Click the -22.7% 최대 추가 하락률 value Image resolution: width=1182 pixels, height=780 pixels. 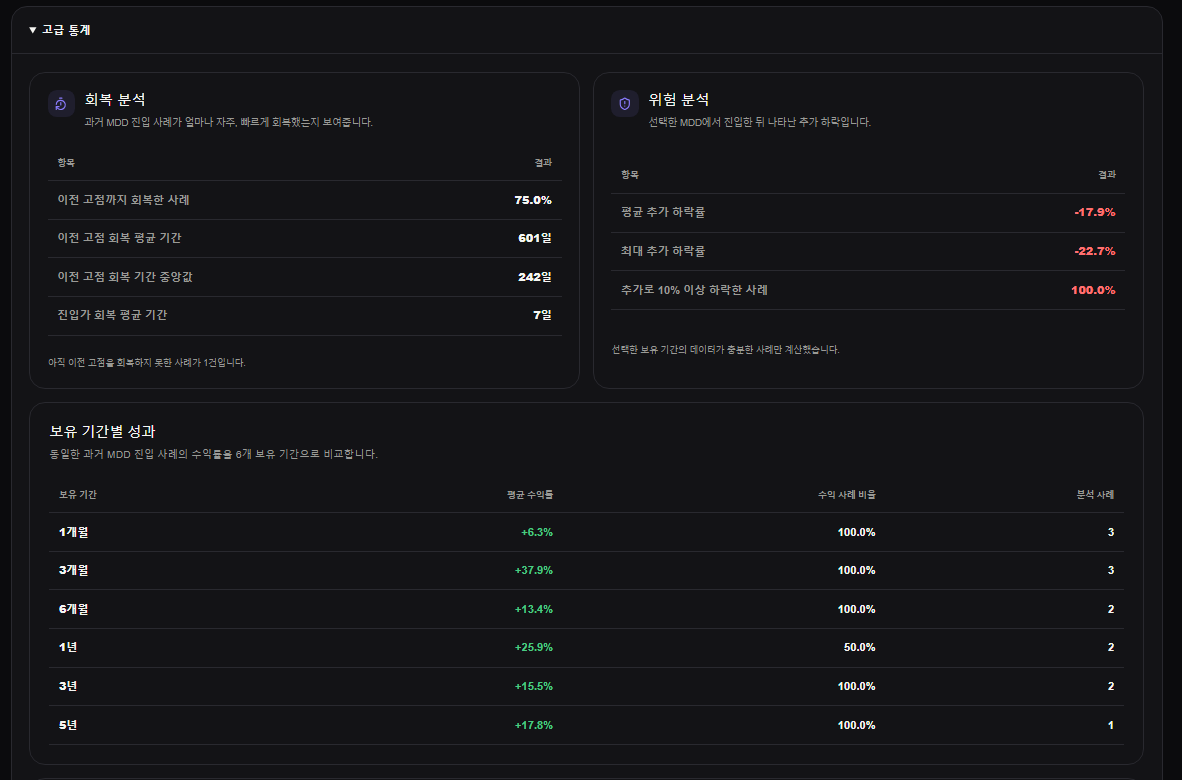[1095, 251]
